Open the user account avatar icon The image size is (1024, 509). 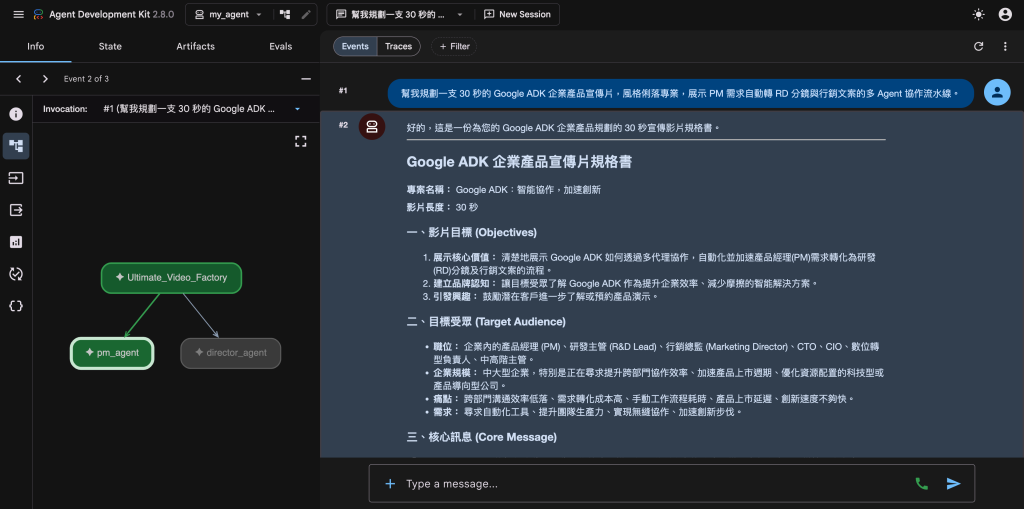click(1005, 14)
